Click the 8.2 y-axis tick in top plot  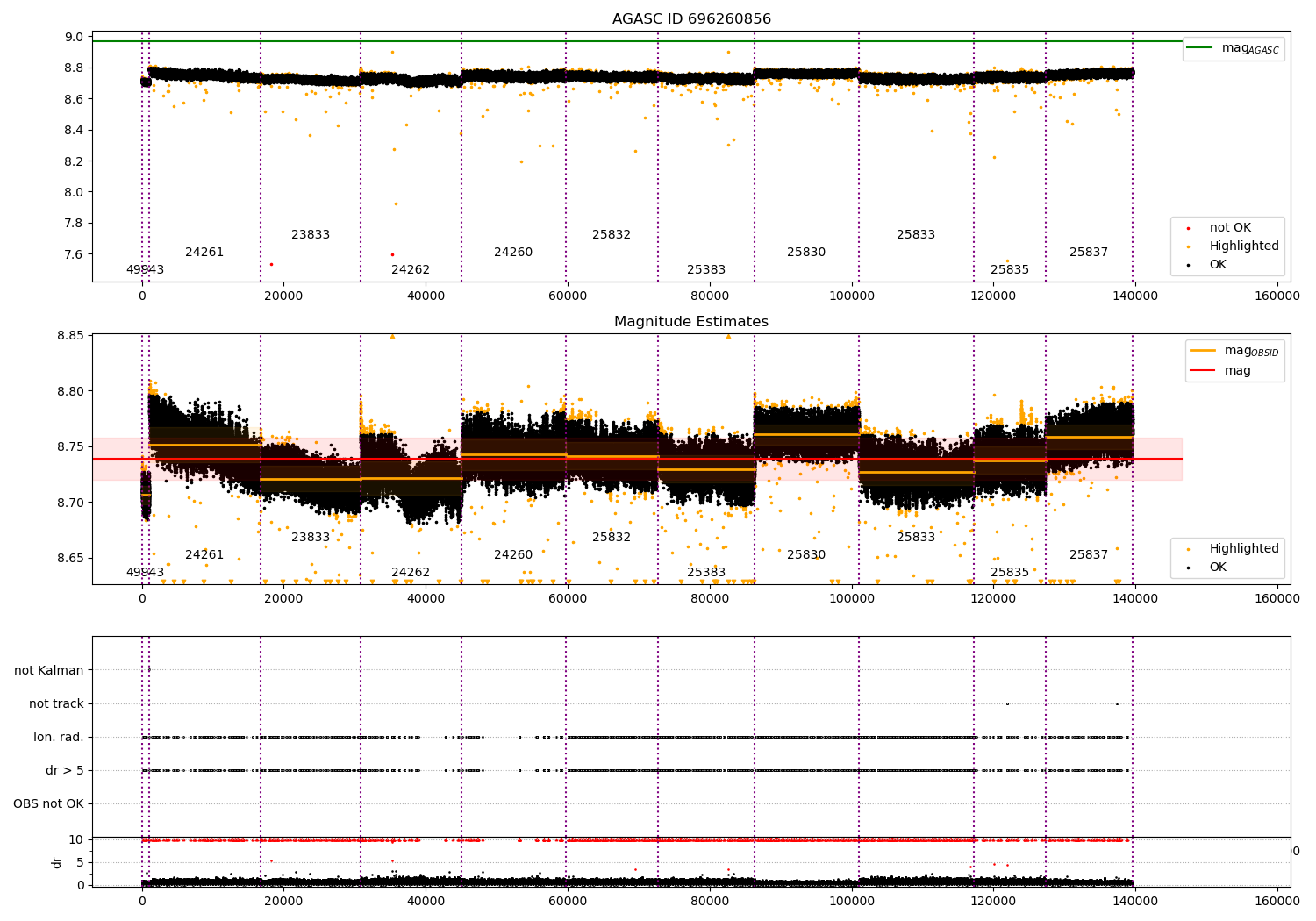tap(74, 161)
